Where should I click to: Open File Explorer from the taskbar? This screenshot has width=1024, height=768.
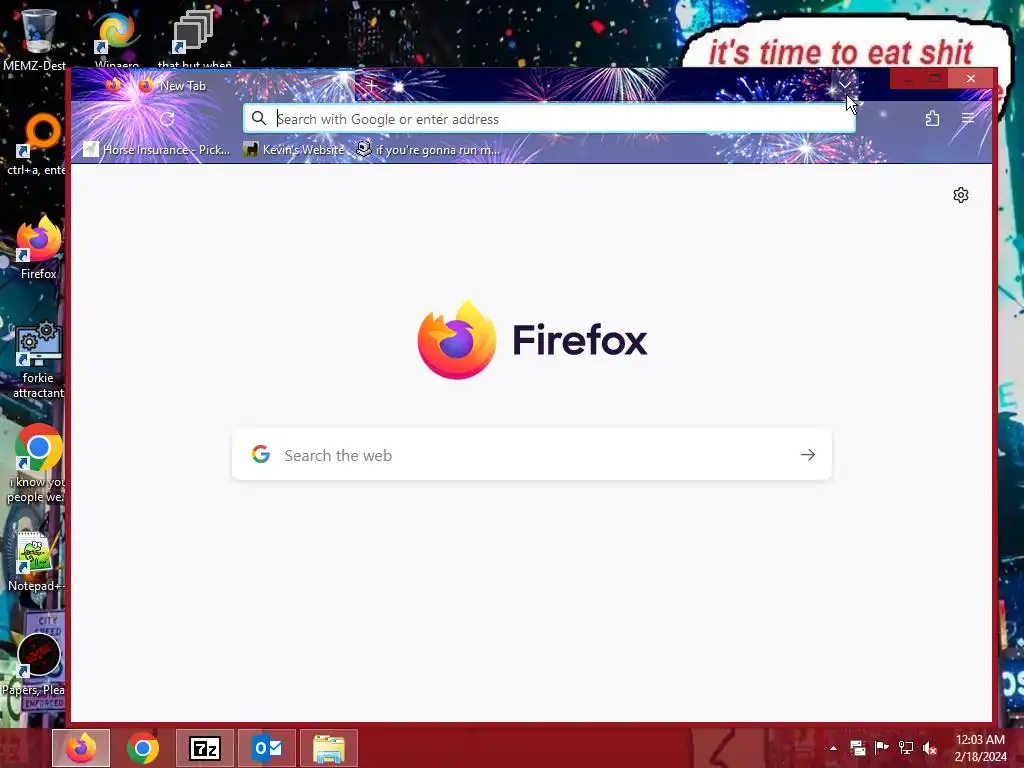328,748
